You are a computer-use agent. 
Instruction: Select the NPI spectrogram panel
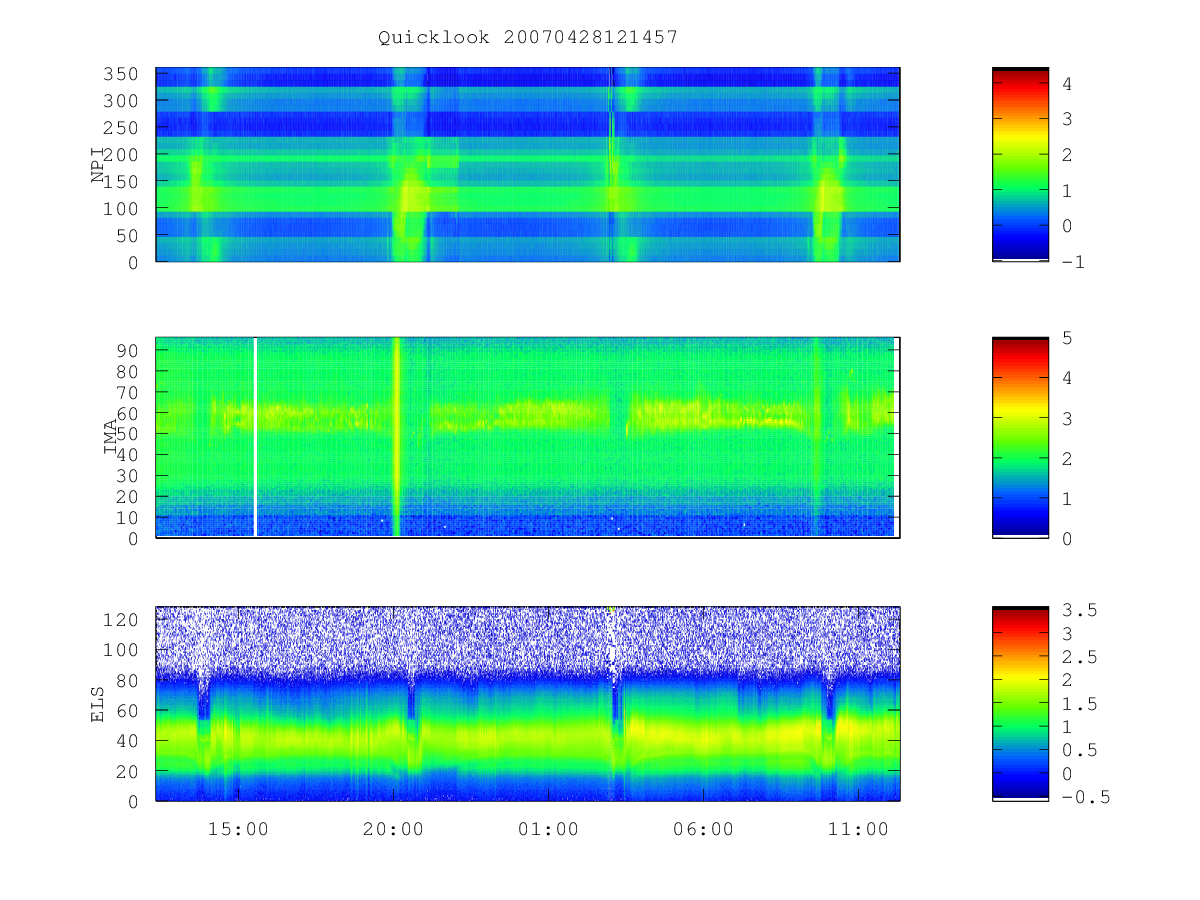click(x=528, y=164)
